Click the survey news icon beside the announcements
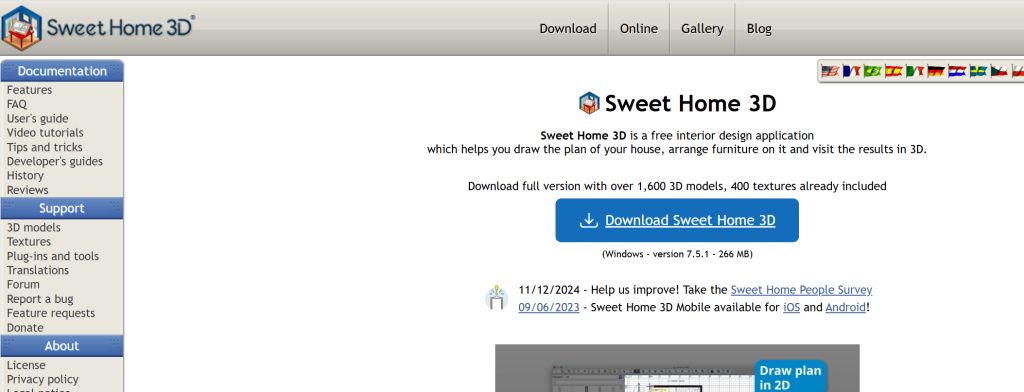1024x392 pixels. coord(496,298)
